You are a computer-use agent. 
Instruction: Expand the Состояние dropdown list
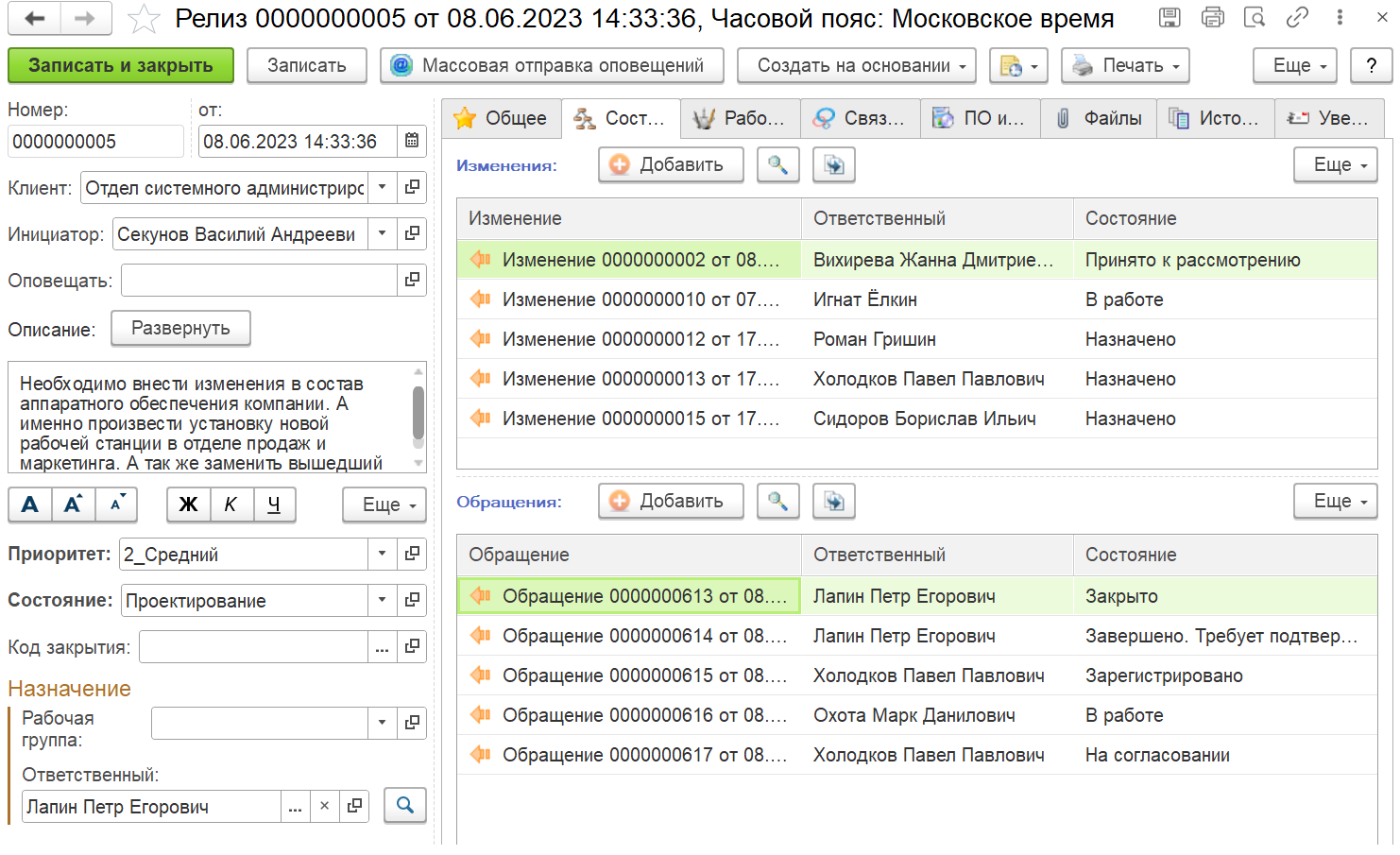[382, 601]
